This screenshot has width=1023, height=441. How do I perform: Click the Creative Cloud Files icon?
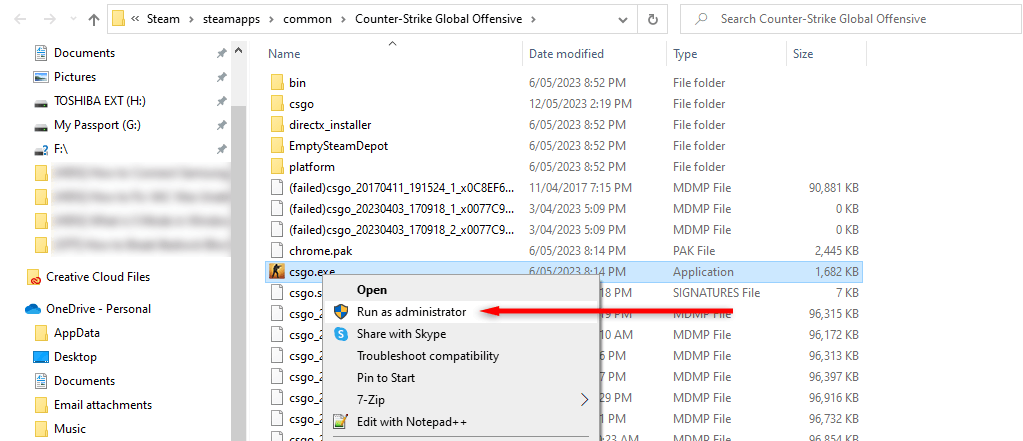33,277
